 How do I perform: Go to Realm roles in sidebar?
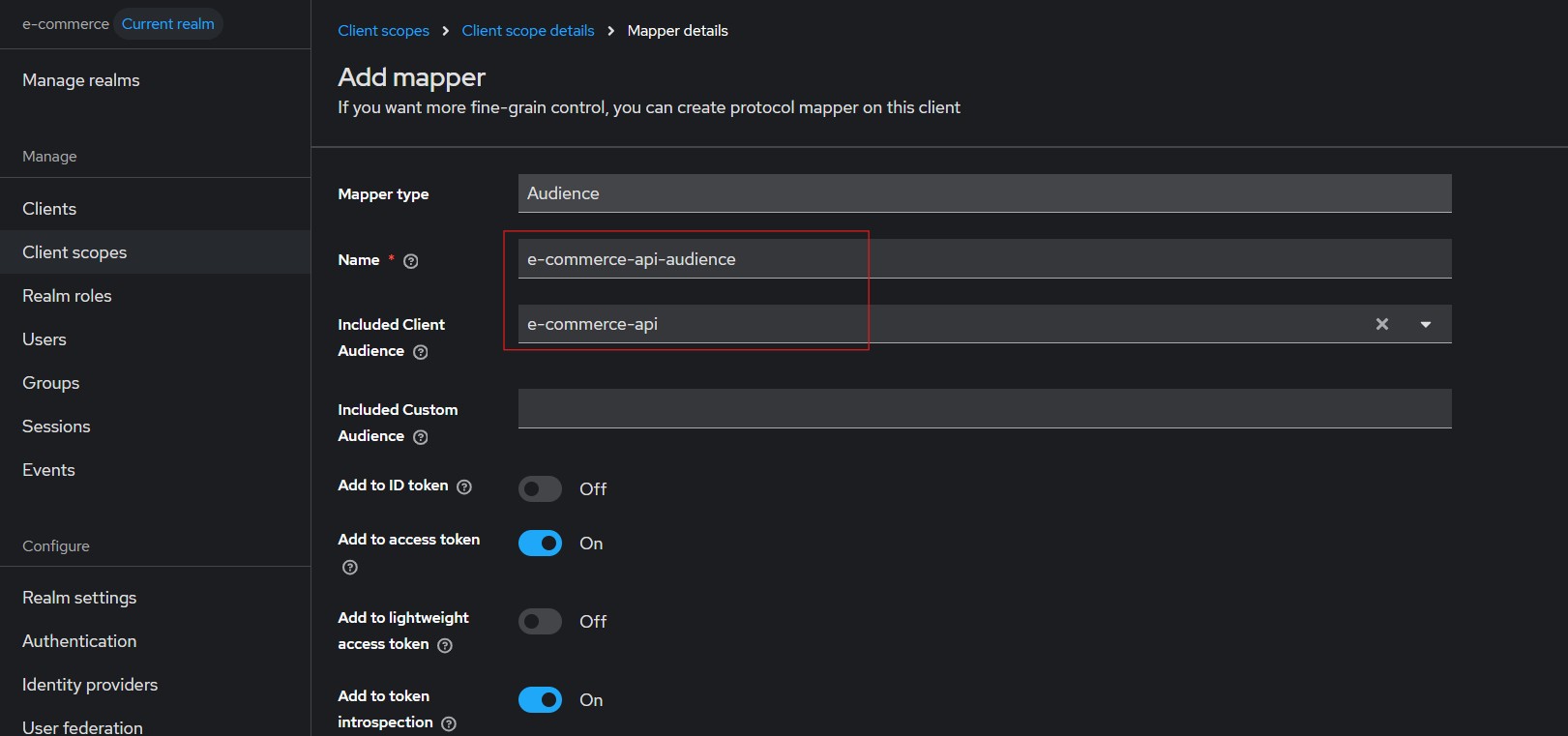click(x=67, y=296)
